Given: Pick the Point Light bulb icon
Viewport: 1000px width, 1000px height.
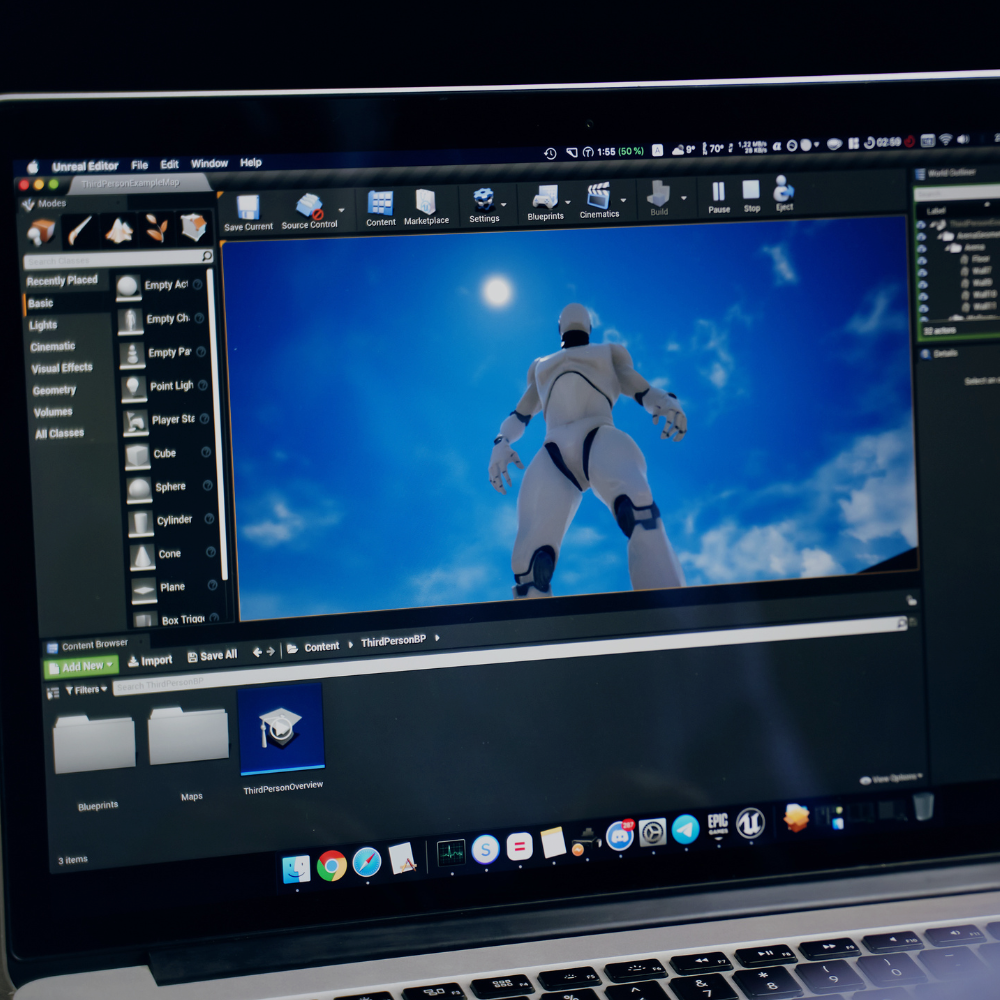Looking at the screenshot, I should coord(133,388).
